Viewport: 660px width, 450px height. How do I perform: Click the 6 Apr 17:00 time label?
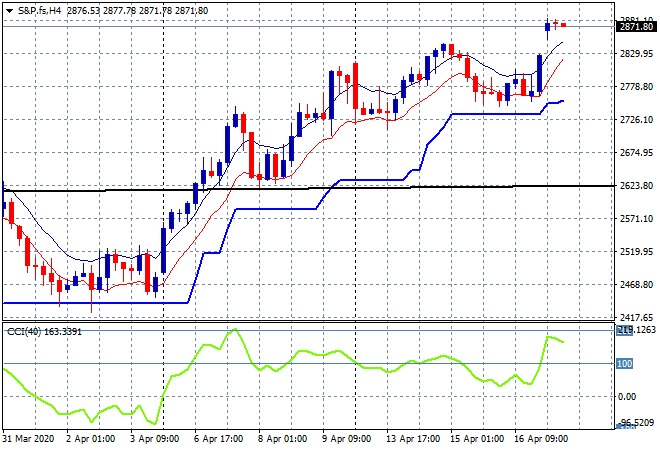[x=218, y=439]
